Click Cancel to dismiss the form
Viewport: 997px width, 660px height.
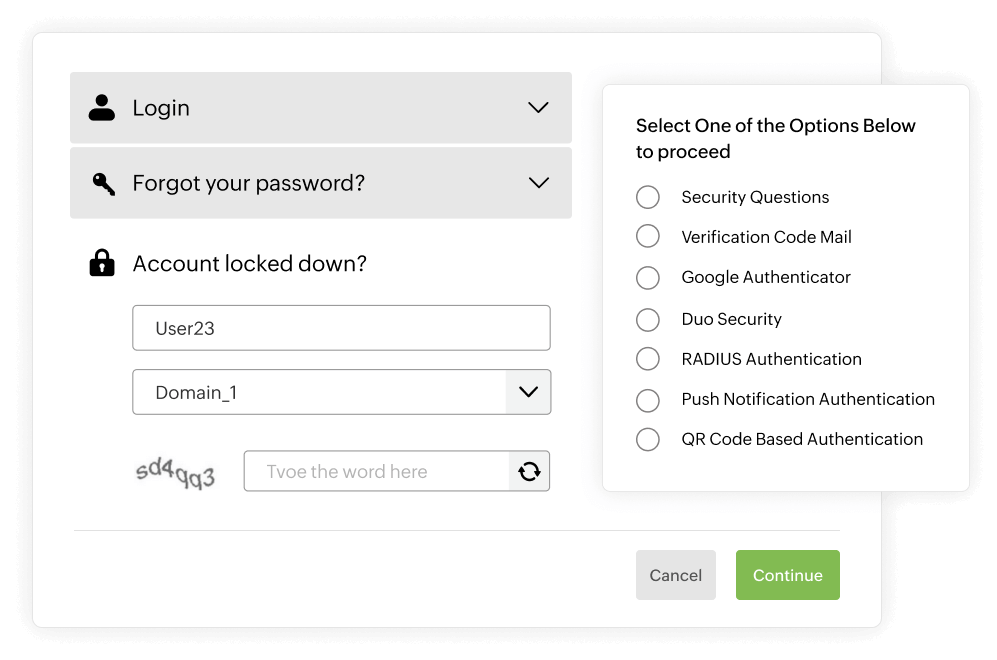point(675,575)
